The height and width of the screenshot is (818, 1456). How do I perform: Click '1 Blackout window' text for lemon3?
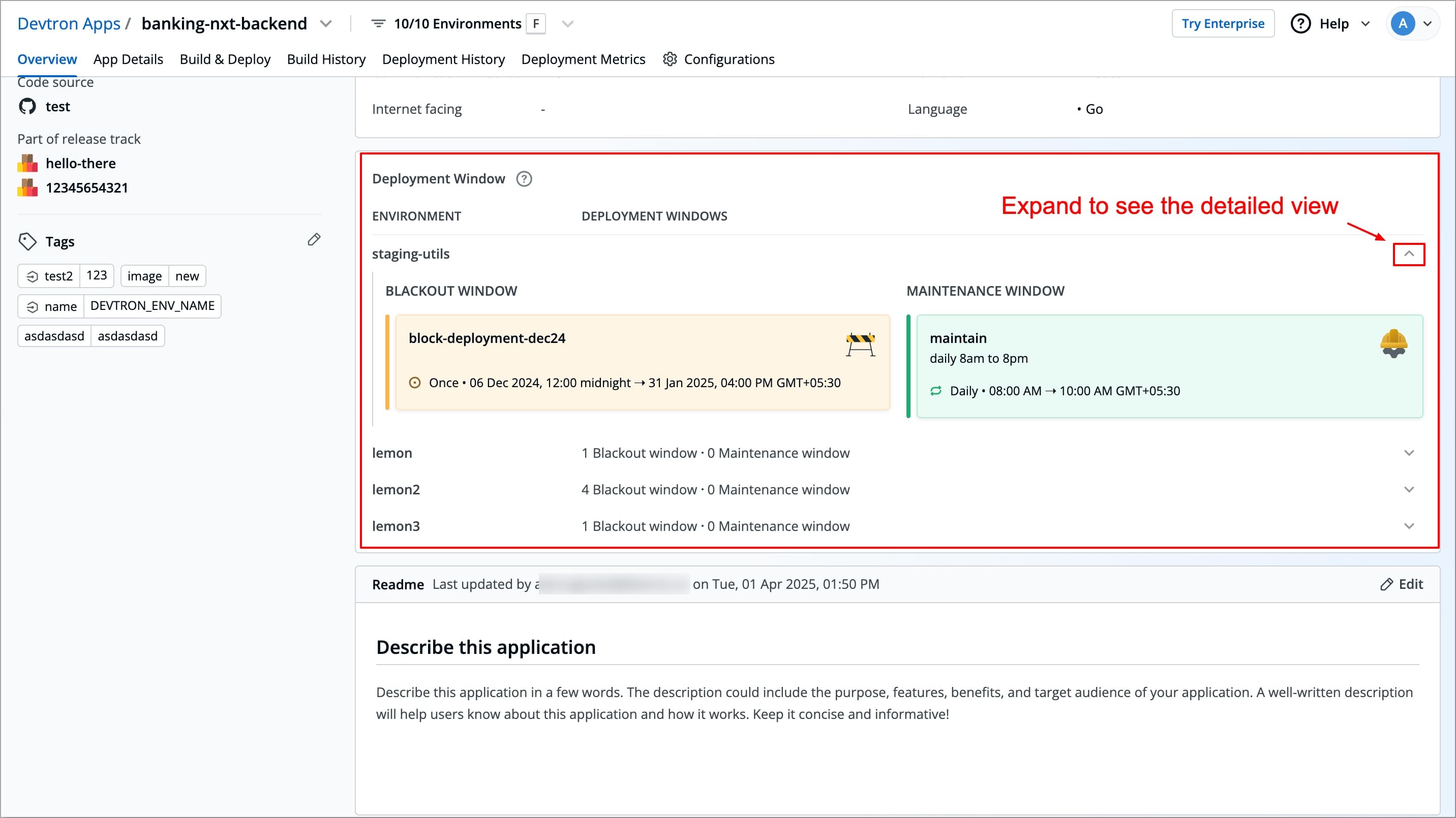coord(639,526)
